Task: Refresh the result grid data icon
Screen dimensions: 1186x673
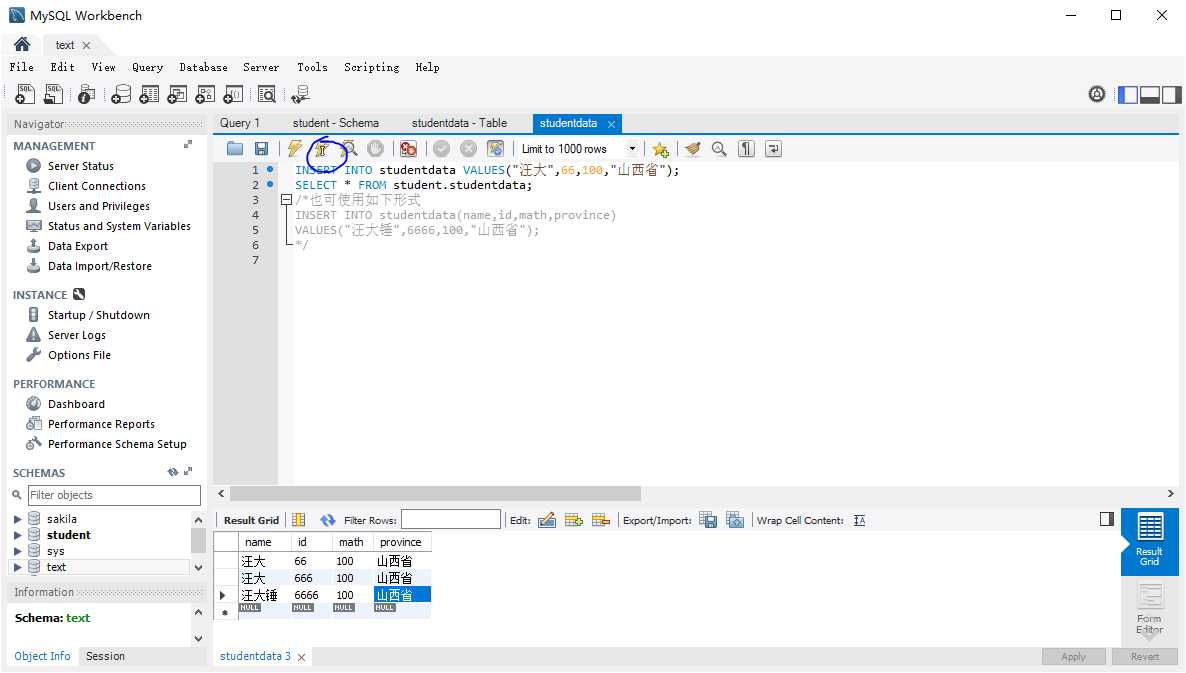Action: 328,520
